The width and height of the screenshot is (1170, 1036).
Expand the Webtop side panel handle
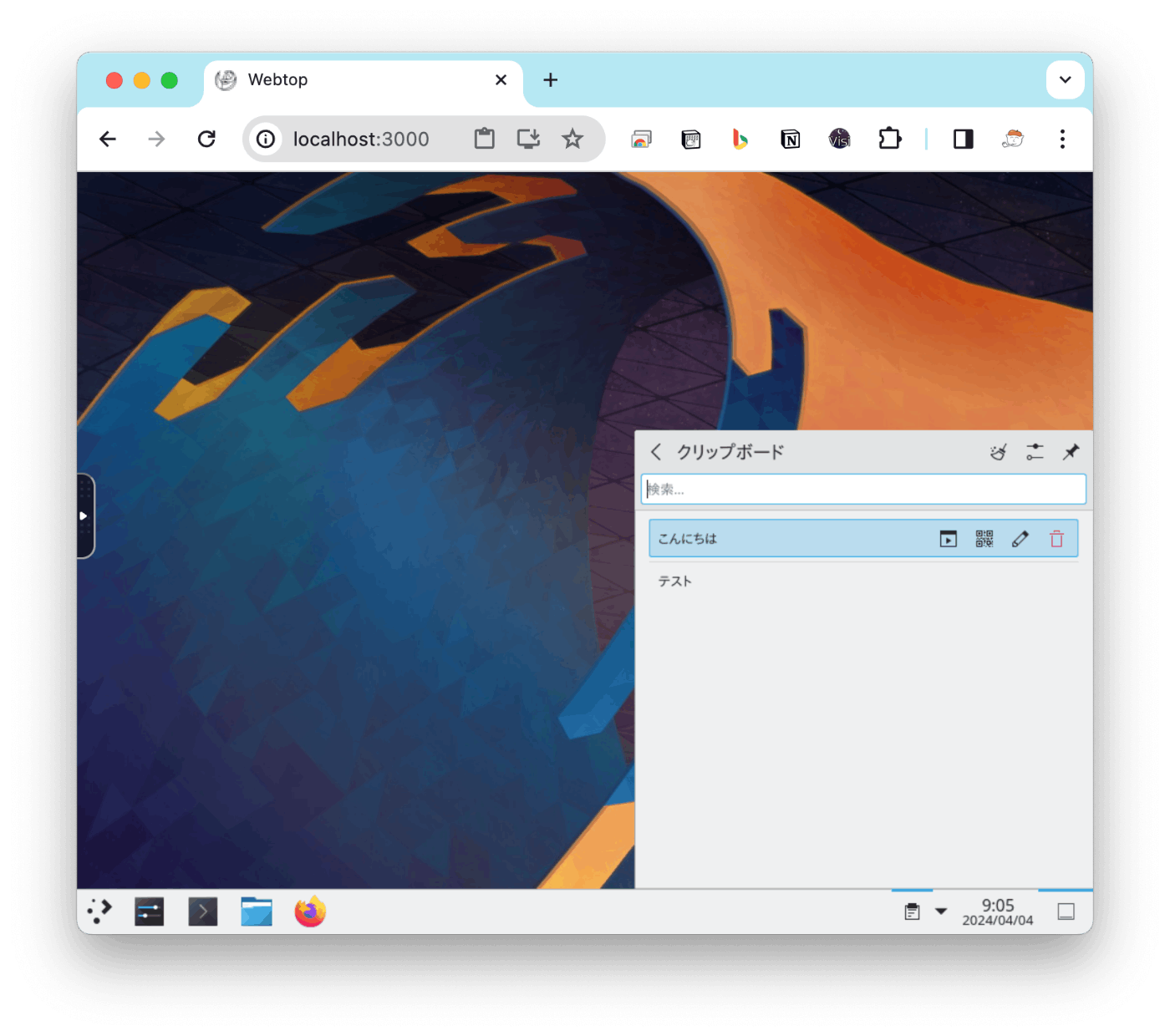(85, 516)
